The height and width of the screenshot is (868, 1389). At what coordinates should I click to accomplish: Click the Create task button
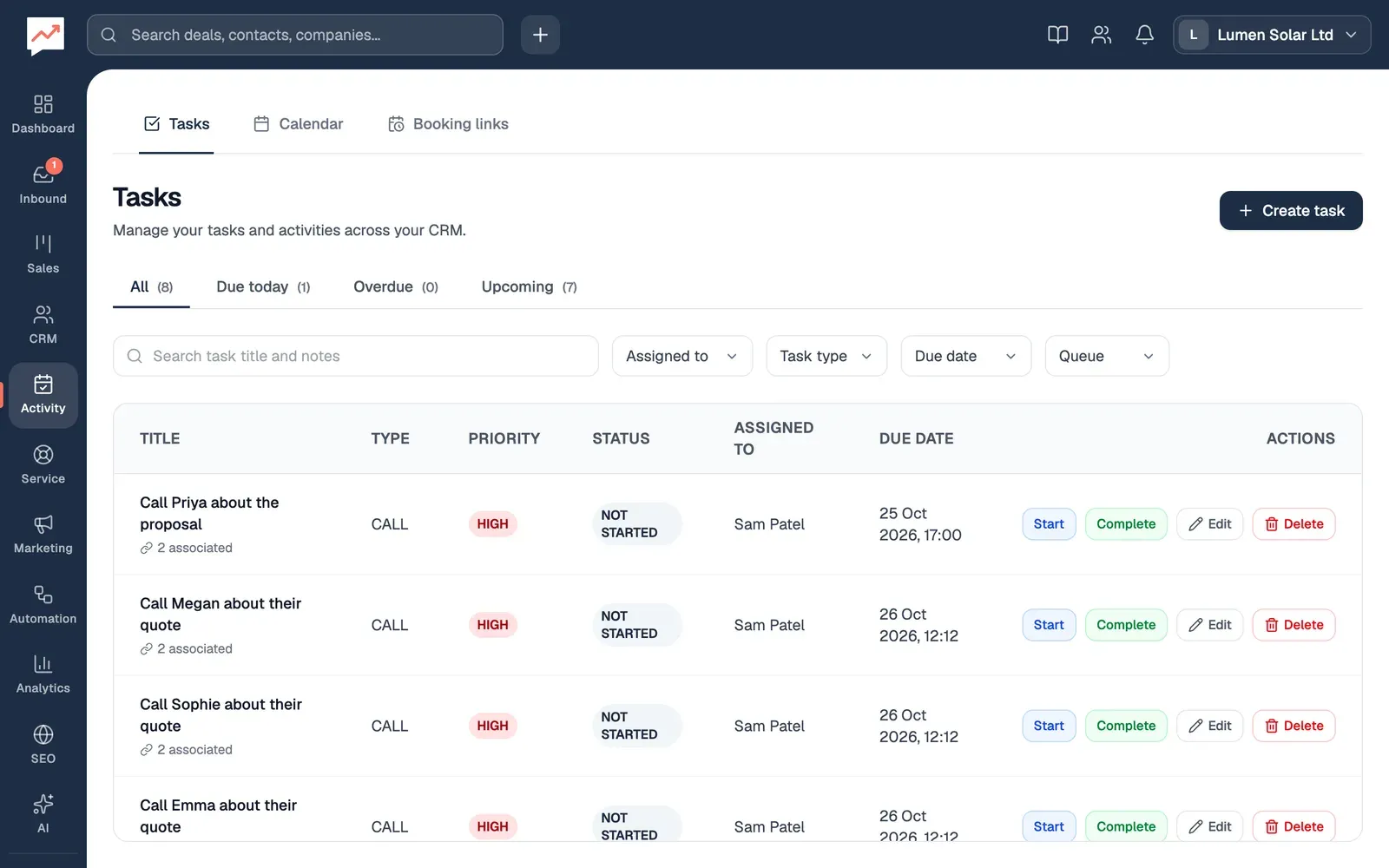(1291, 211)
